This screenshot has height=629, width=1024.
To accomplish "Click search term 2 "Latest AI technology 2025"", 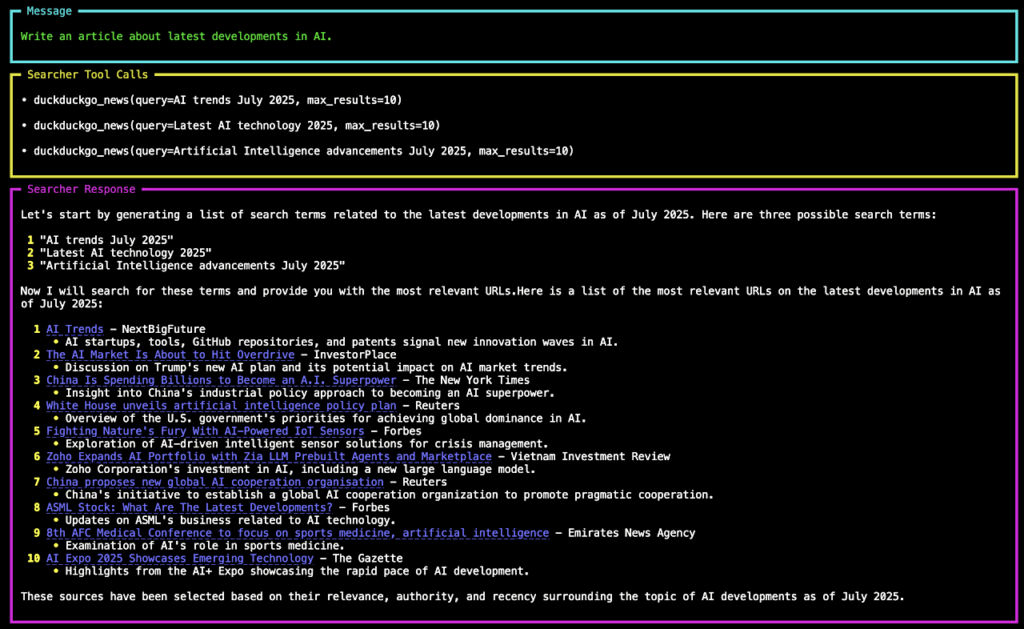I will point(125,253).
